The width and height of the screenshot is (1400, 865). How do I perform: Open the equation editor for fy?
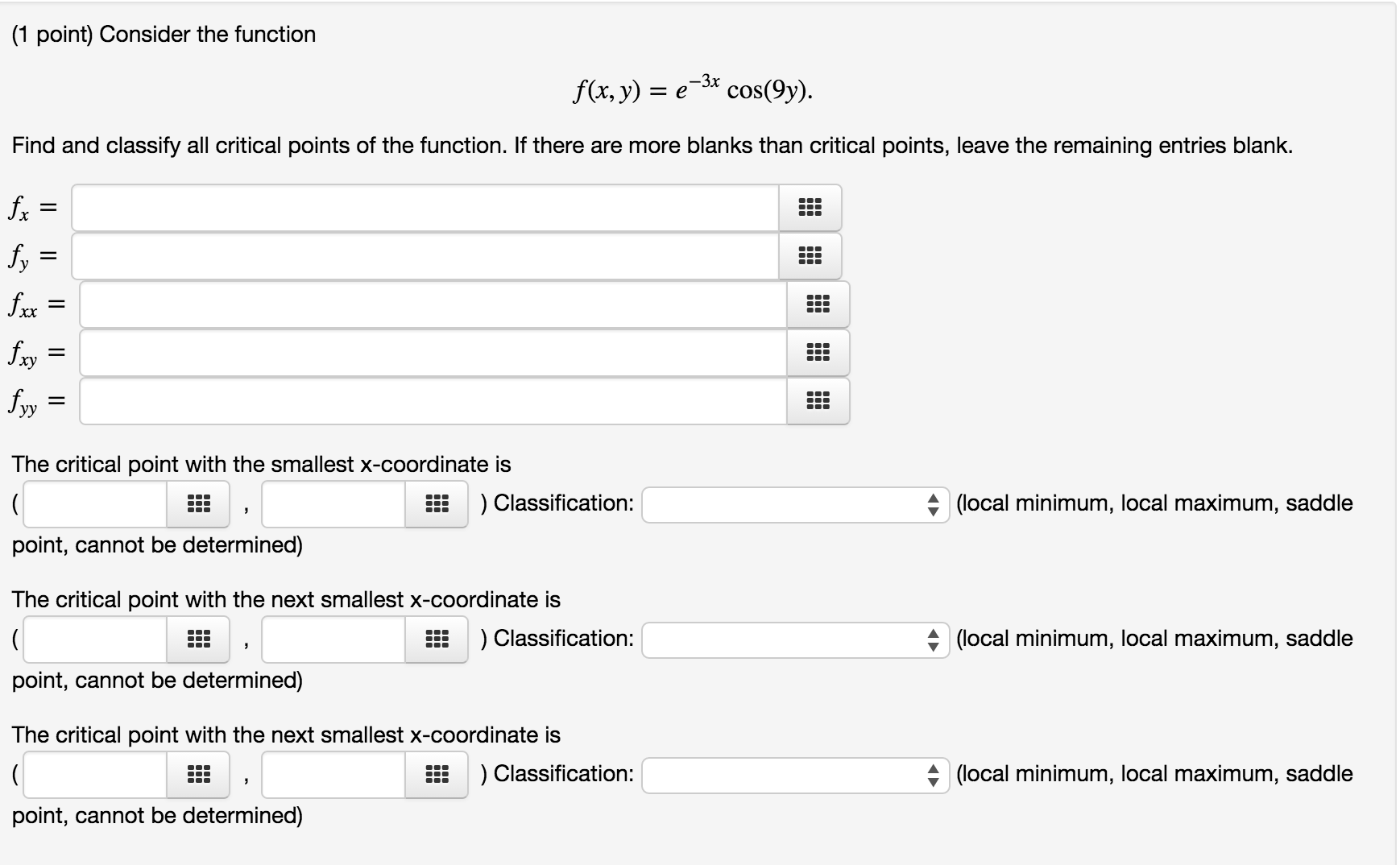tap(810, 256)
